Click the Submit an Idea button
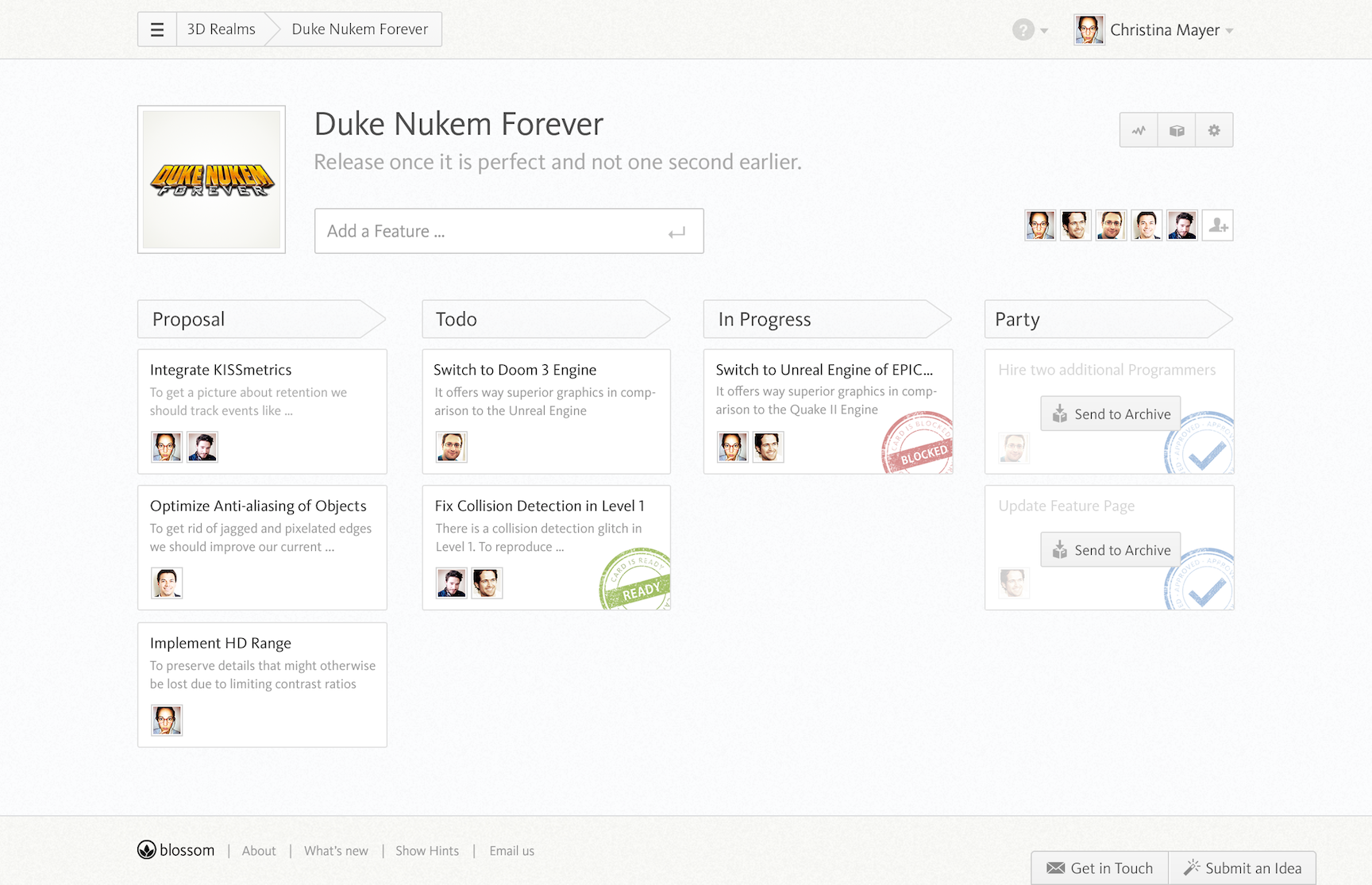 (1243, 868)
